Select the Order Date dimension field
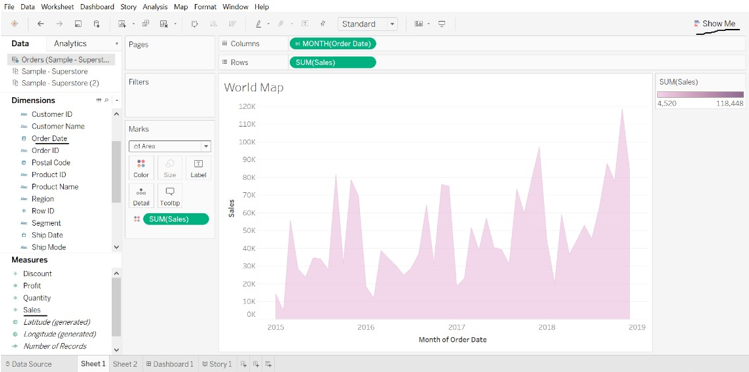 49,138
